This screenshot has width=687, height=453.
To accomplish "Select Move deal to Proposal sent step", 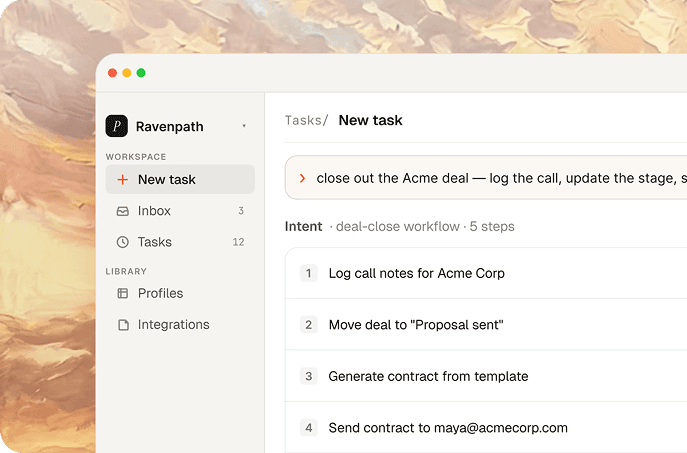I will point(486,325).
